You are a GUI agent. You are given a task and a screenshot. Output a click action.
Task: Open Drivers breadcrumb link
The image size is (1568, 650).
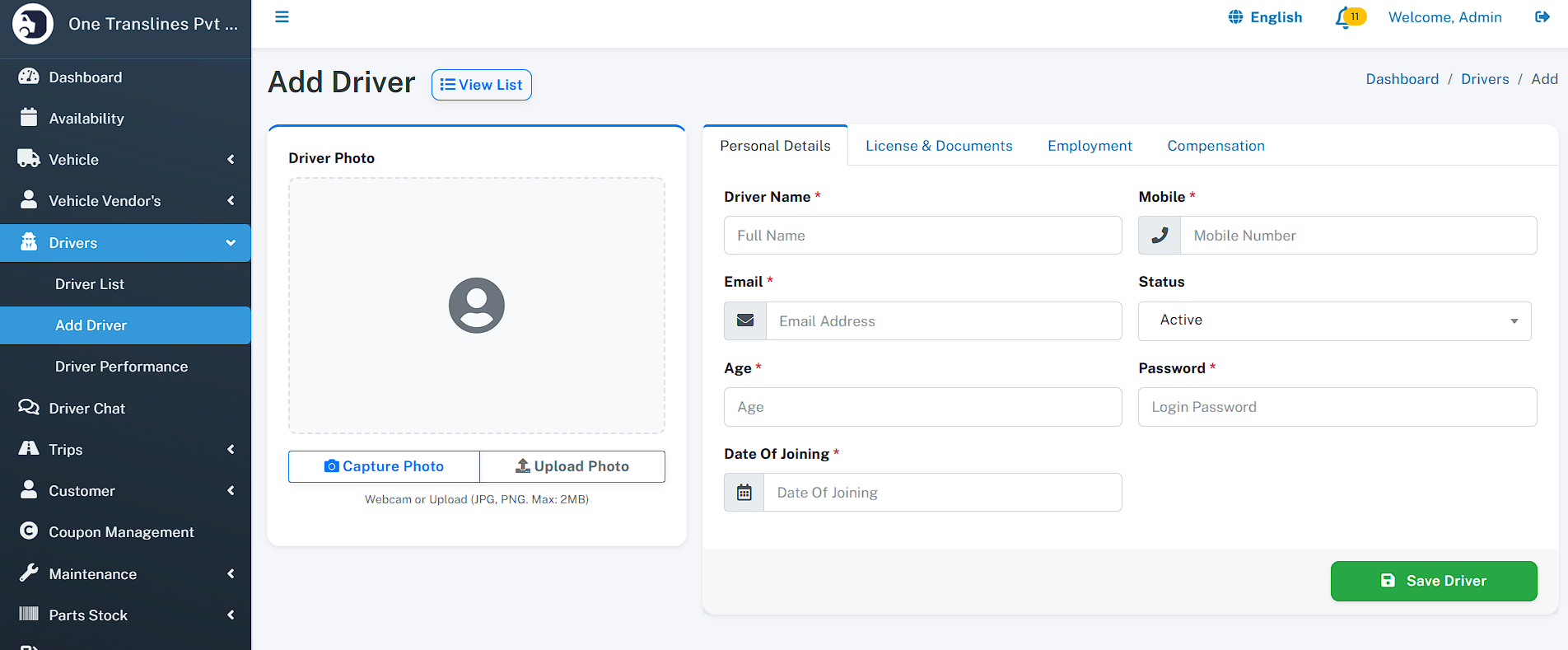[1485, 79]
